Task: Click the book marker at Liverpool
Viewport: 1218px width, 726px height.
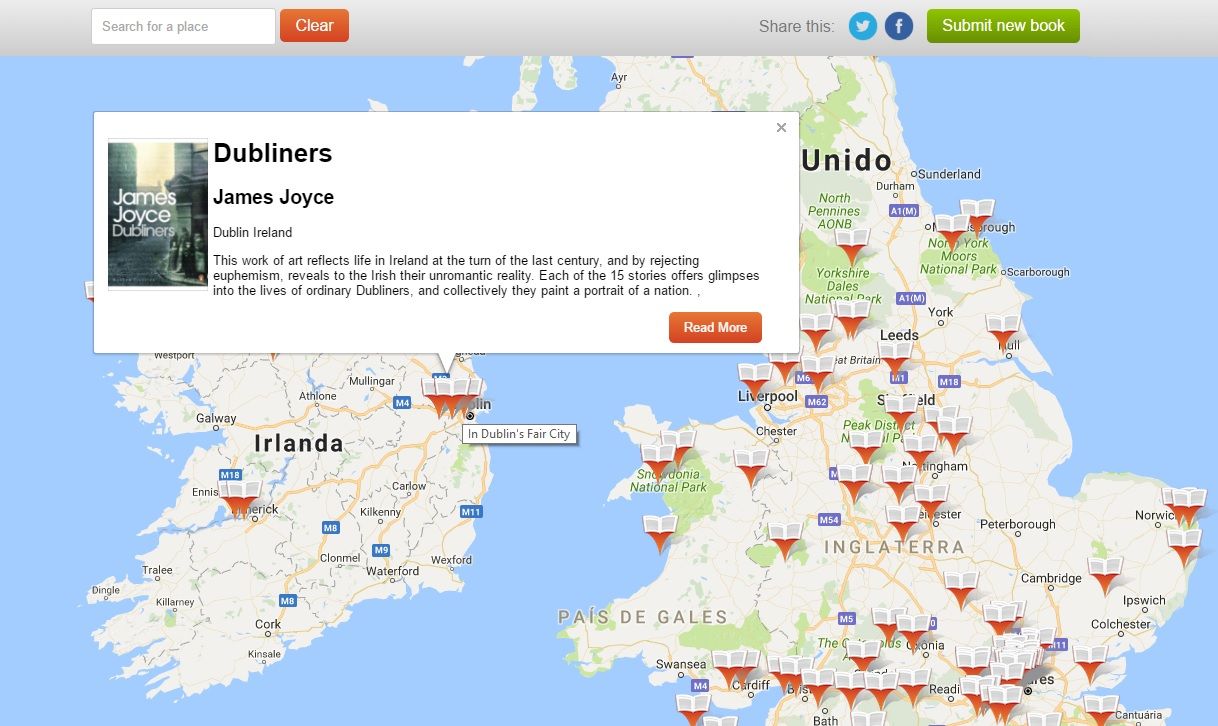Action: 755,382
